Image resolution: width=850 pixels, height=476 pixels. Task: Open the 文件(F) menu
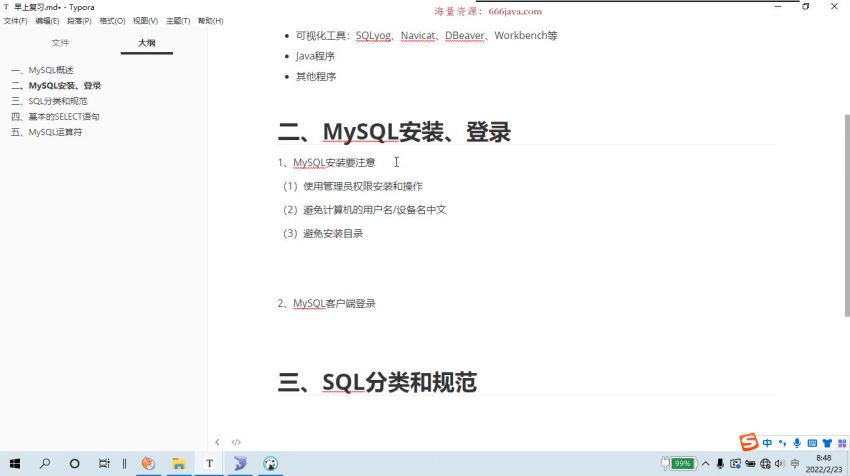15,21
